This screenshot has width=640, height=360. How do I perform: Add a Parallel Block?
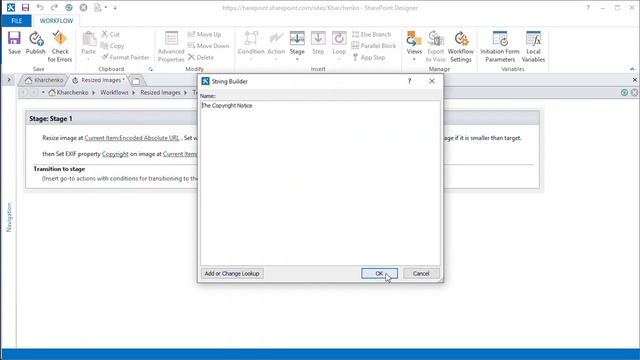pos(374,46)
